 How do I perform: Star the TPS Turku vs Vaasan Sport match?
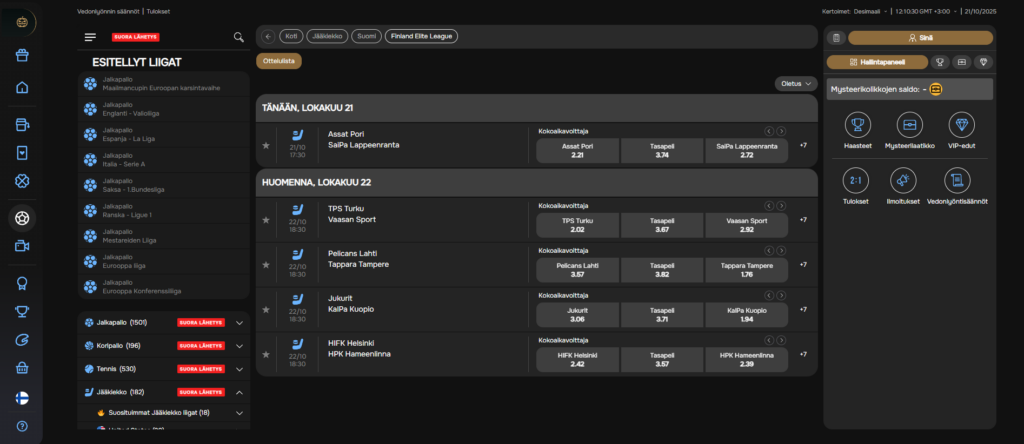pos(266,217)
